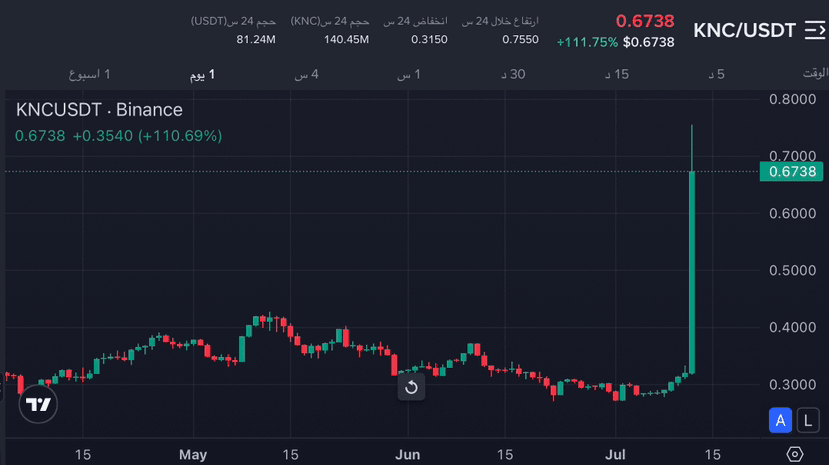Click the +0.3540 (+110.69%) legend change

point(148,136)
